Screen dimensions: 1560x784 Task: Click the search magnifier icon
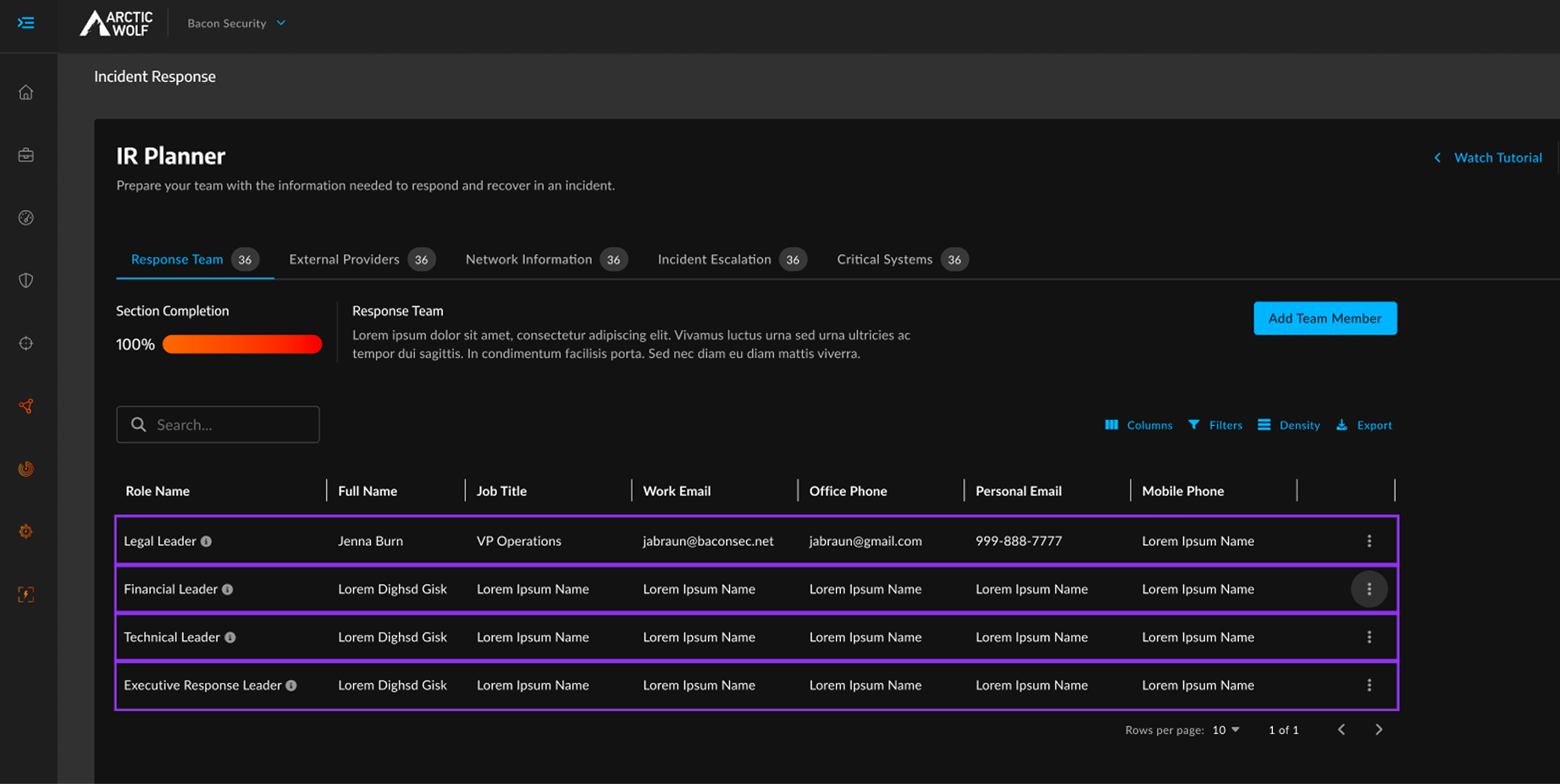tap(139, 424)
